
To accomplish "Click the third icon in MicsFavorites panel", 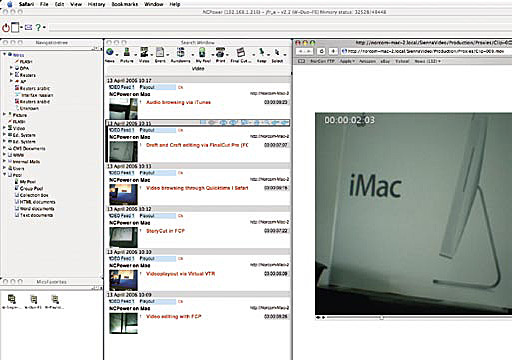I will click(x=55, y=299).
